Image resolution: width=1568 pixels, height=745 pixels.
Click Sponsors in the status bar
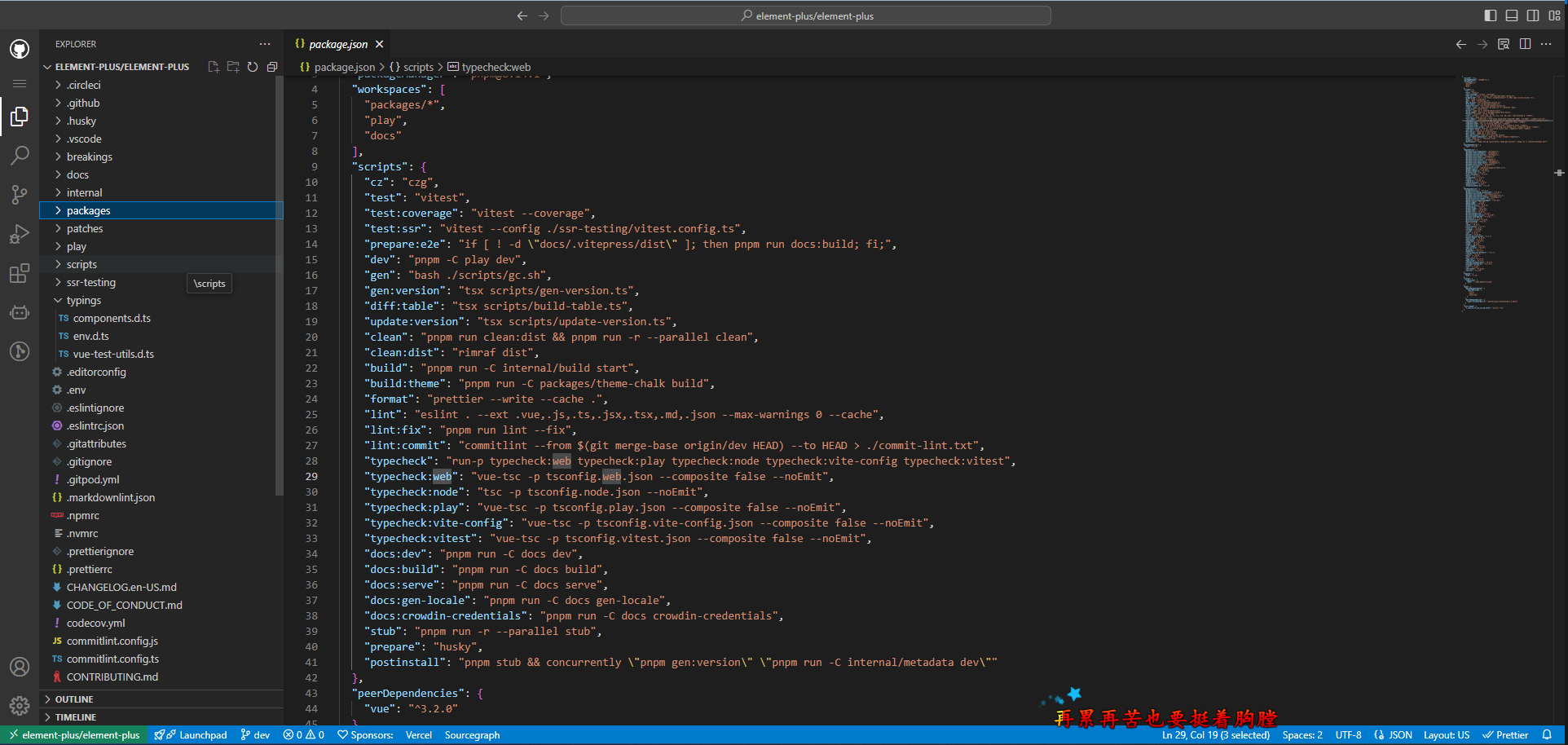(x=365, y=734)
